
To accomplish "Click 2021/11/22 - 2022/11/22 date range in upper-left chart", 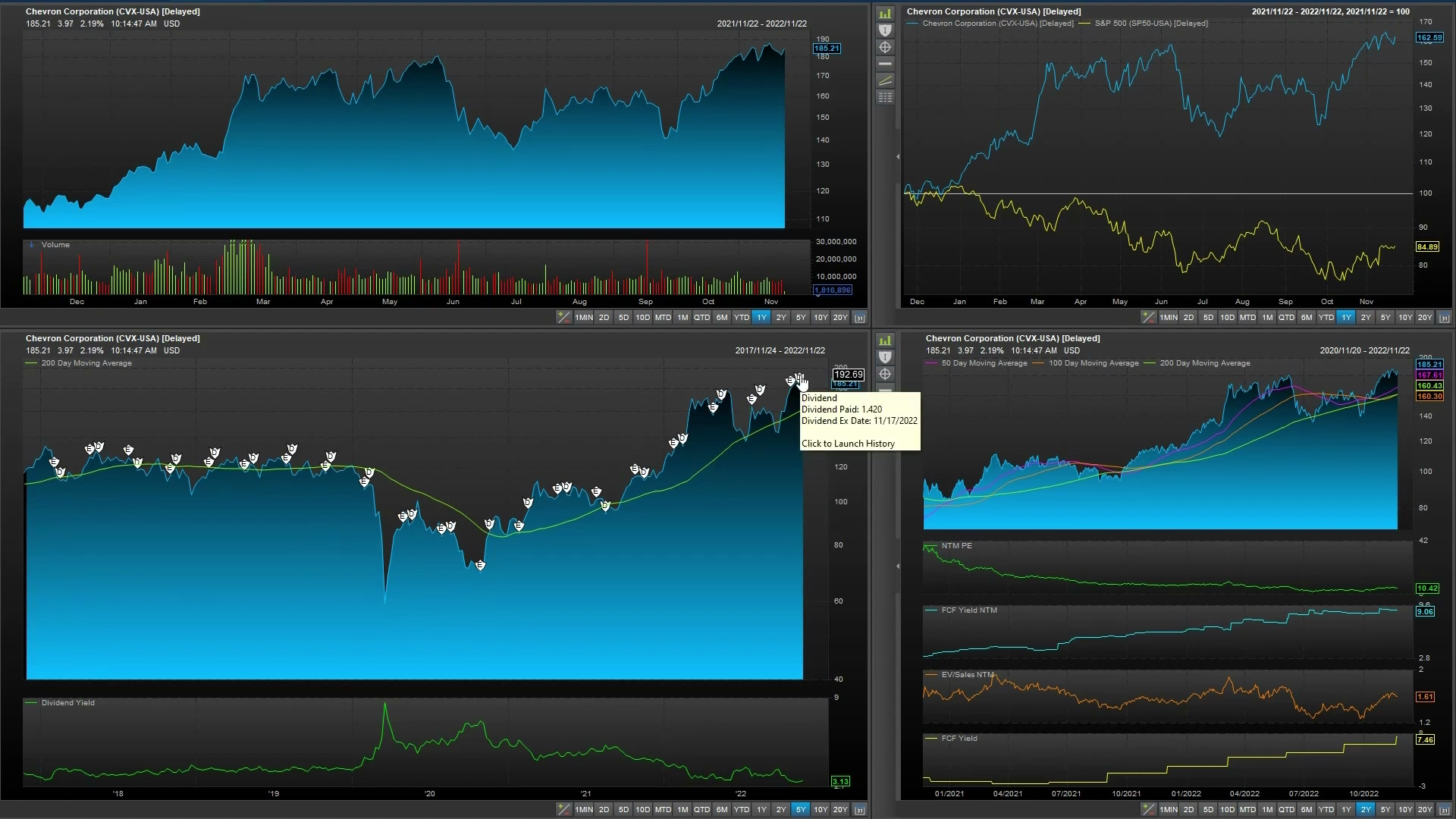I will 762,24.
